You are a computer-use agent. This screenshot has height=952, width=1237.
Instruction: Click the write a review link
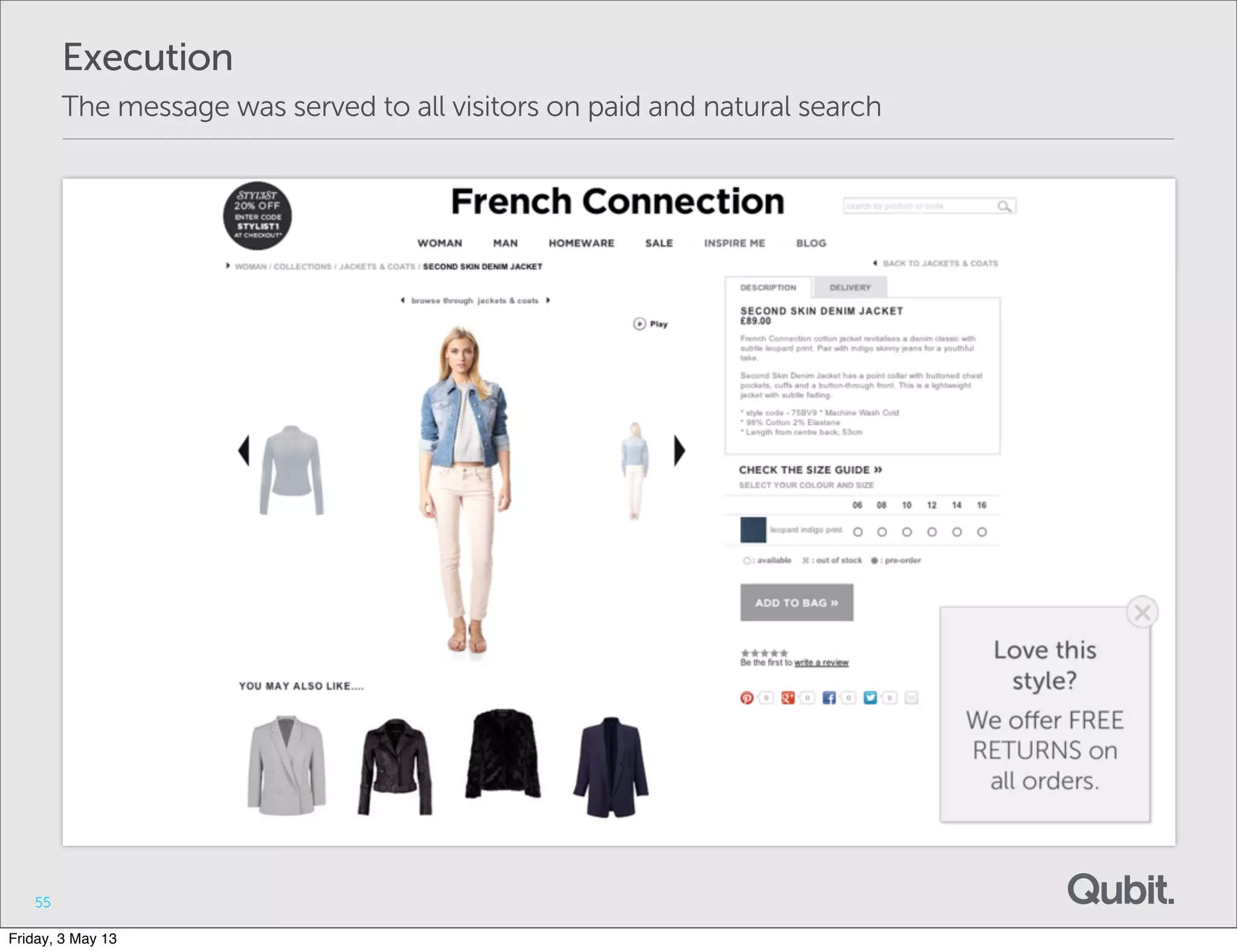[821, 663]
